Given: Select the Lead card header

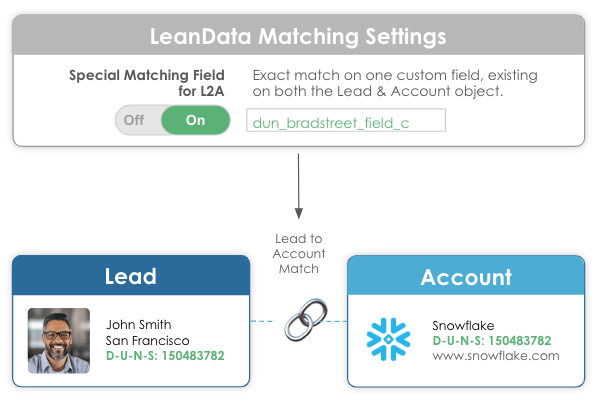Looking at the screenshot, I should (x=131, y=276).
